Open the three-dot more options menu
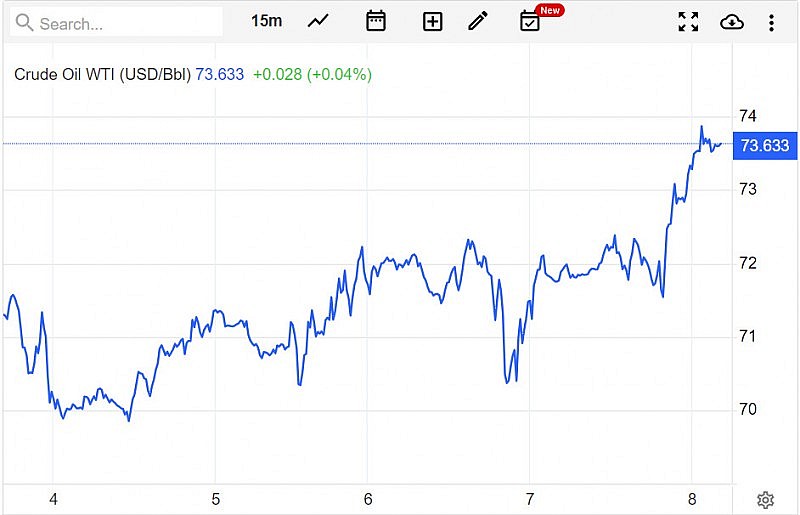This screenshot has height=515, width=800. click(771, 21)
